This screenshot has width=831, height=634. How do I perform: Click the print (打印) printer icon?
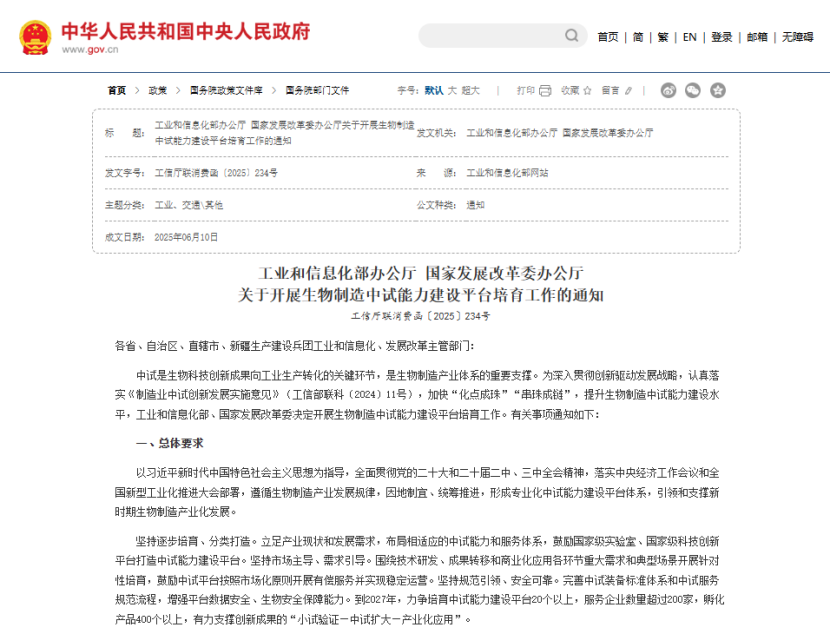(x=545, y=90)
